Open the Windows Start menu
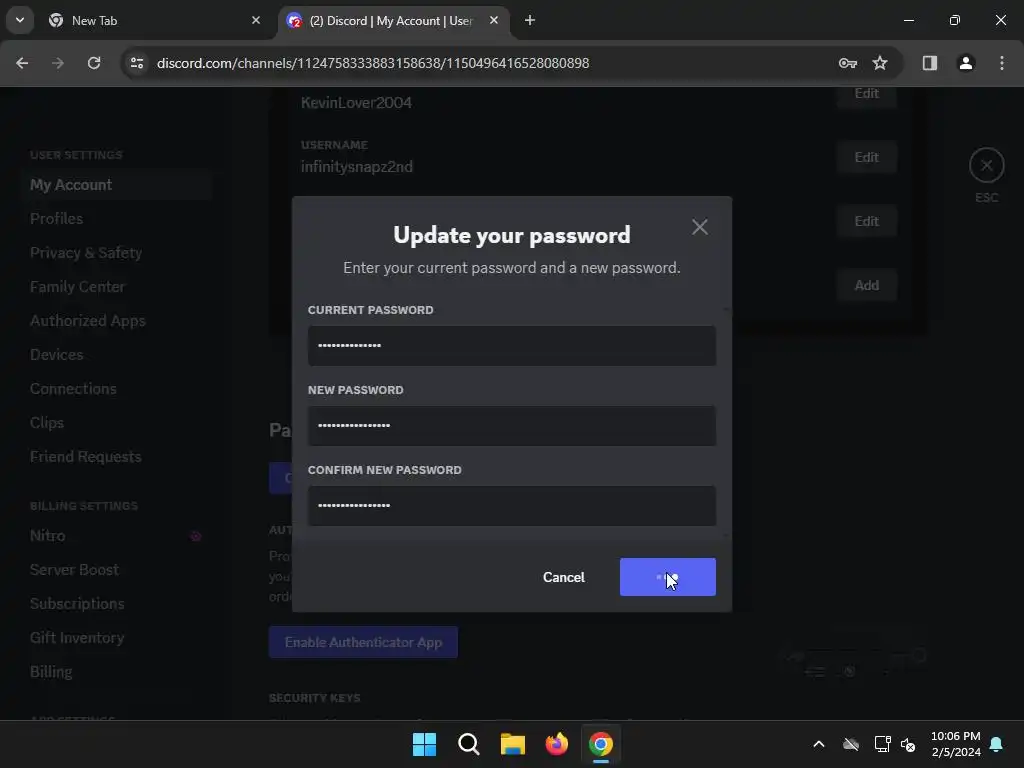The image size is (1024, 768). pos(424,744)
